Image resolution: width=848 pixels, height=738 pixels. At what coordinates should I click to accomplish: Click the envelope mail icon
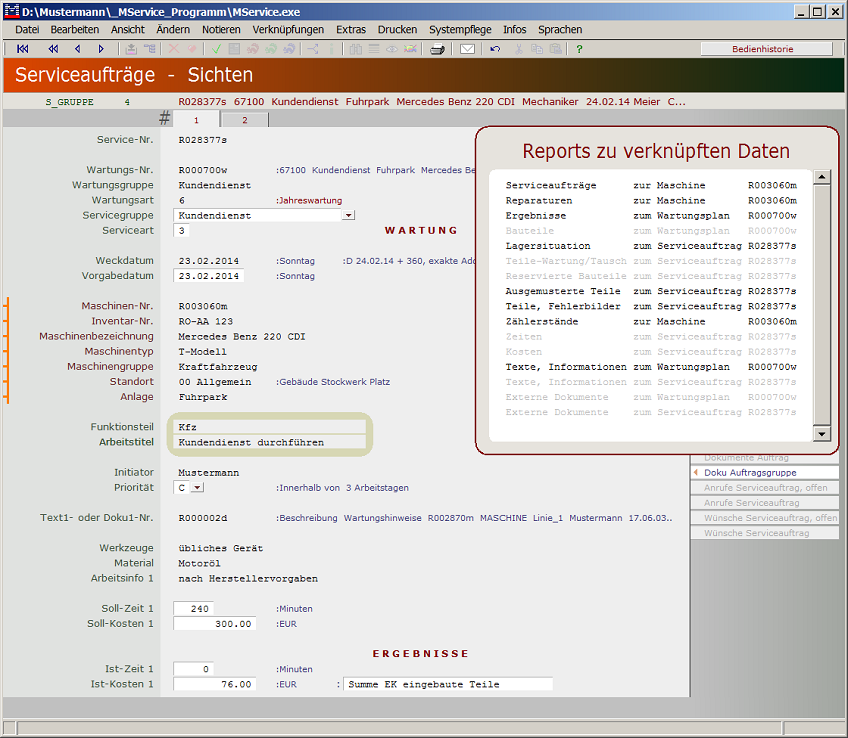tap(467, 48)
